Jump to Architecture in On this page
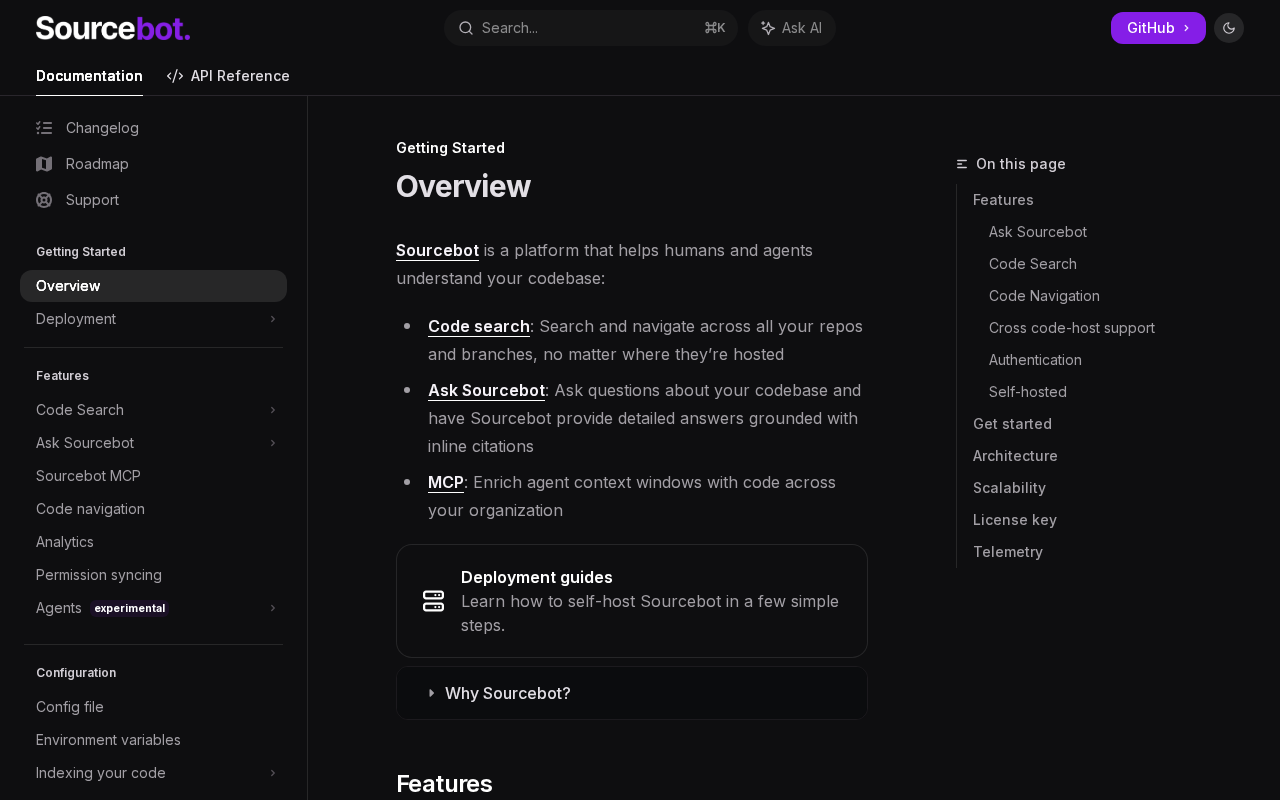The width and height of the screenshot is (1280, 800). [1015, 456]
